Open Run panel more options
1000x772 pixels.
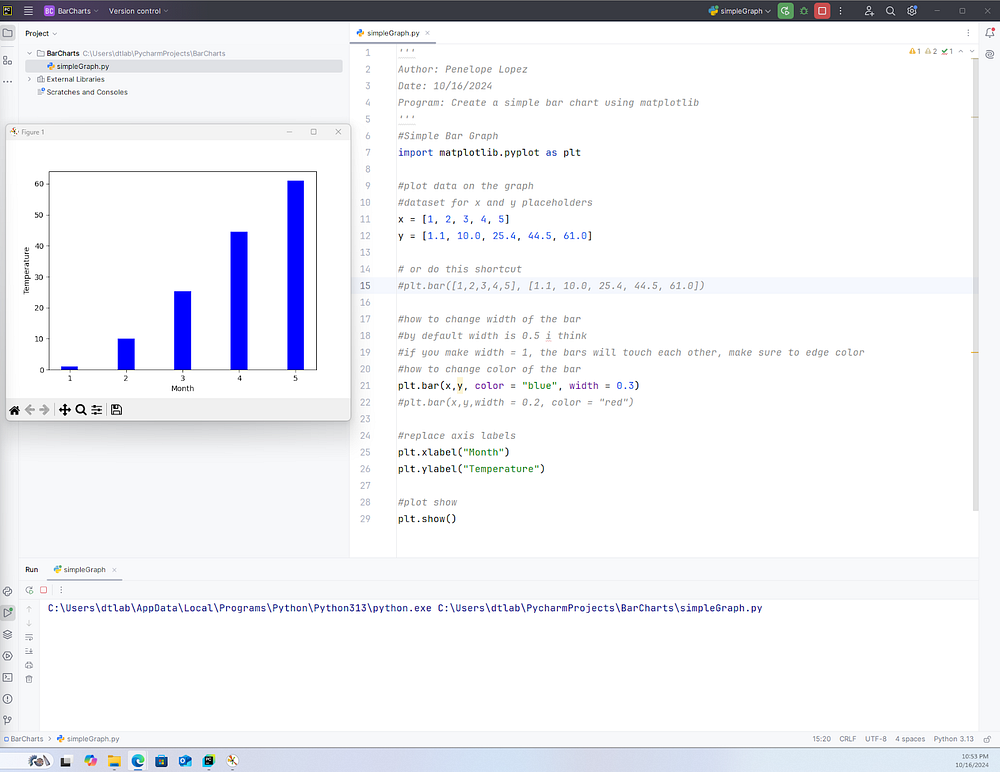click(x=61, y=590)
